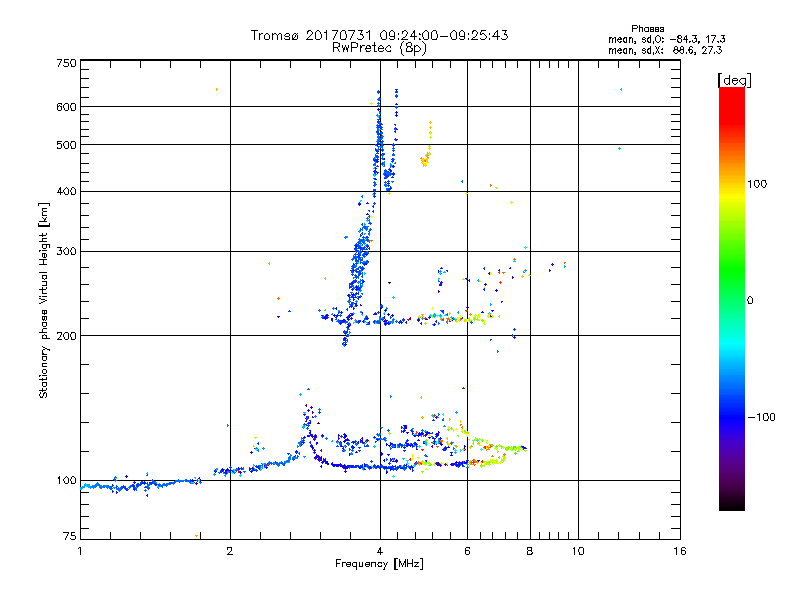Click the colorbar tick label '-100'
The image size is (800, 600).
pyautogui.click(x=762, y=417)
